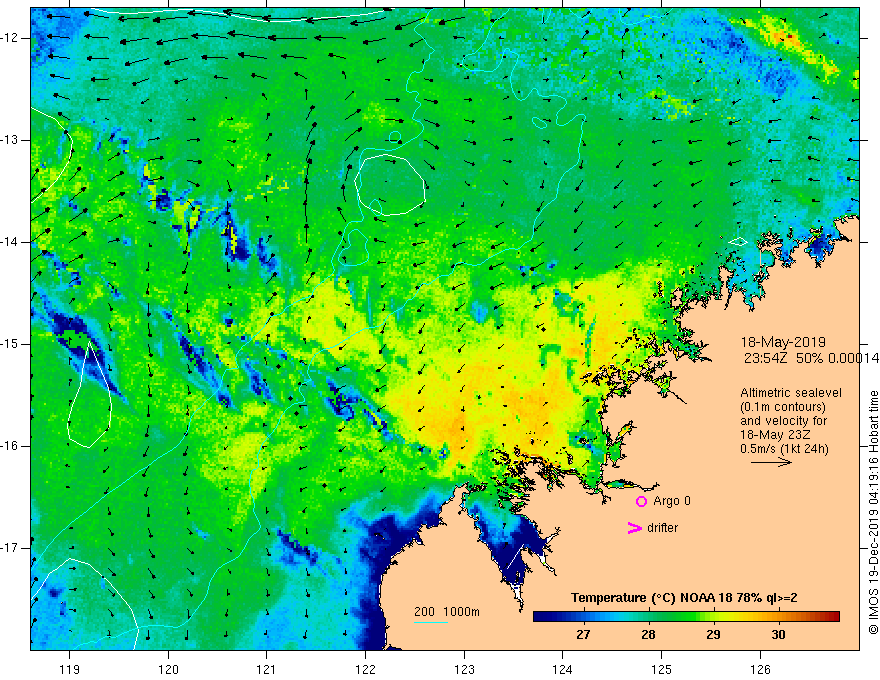Screen dimensions: 880x680
Task: Click the longitude axis label 124
Action: pos(563,669)
